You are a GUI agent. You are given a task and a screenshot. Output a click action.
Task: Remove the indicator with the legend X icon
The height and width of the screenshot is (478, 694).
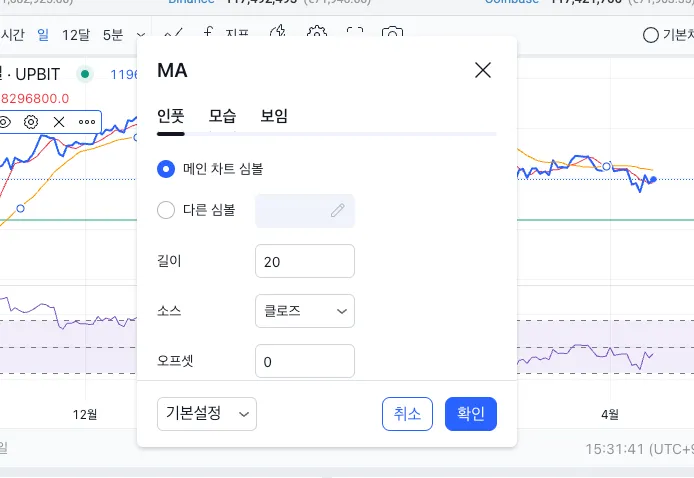[x=59, y=122]
